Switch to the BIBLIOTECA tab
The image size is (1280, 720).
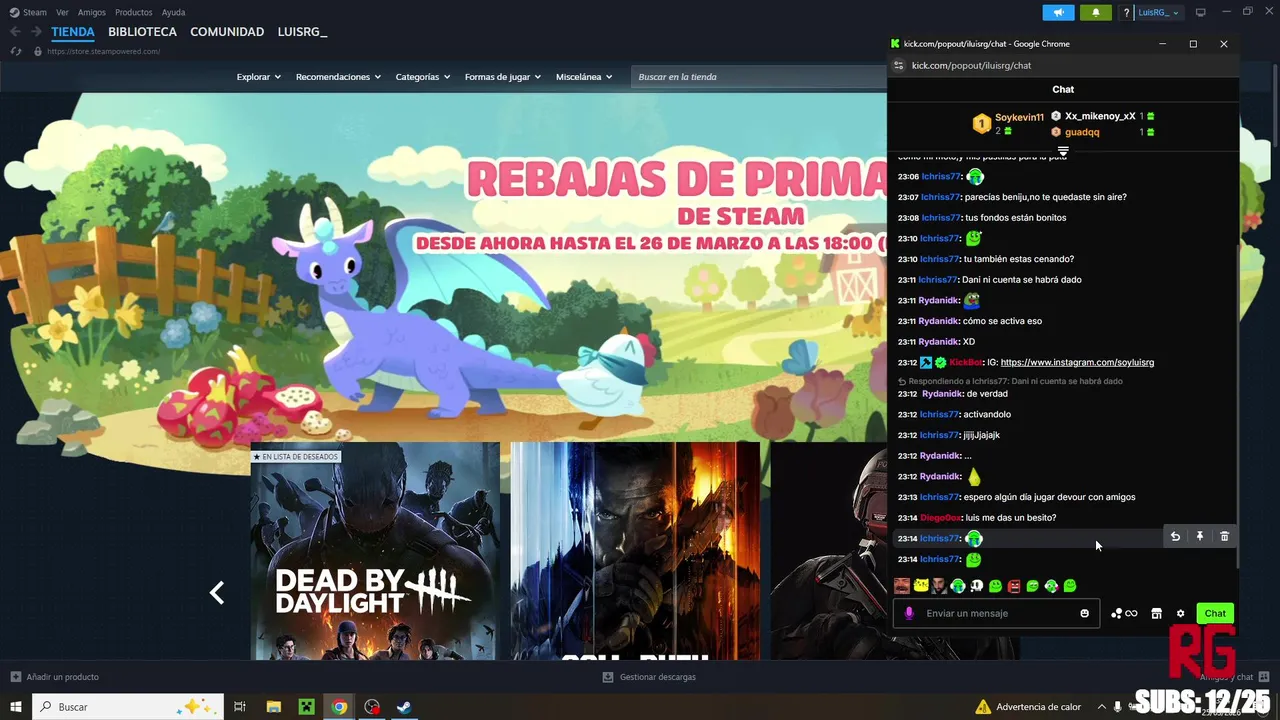click(x=143, y=32)
